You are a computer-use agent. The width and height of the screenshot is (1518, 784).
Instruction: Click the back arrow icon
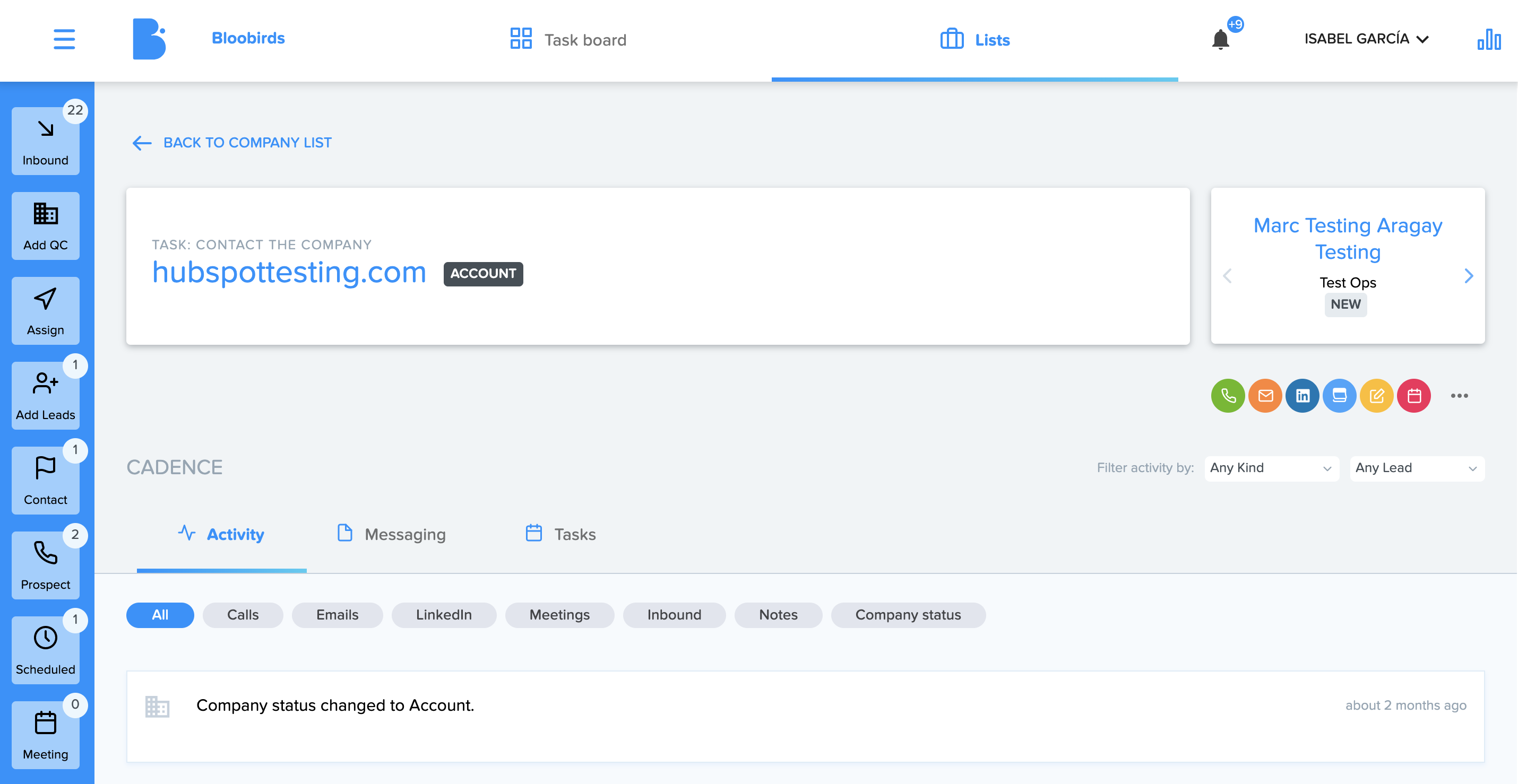tap(141, 143)
